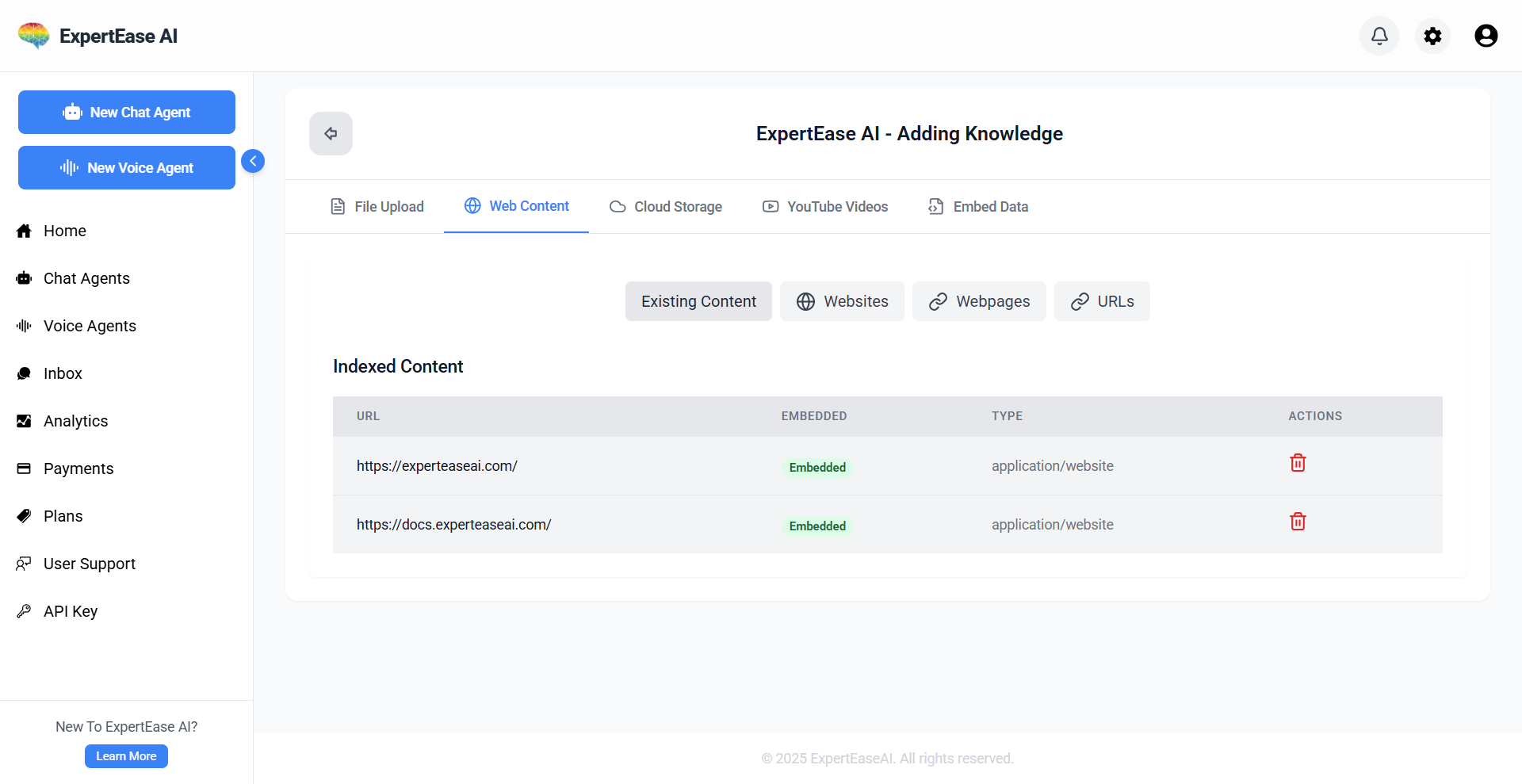
Task: Collapse the sidebar with the chevron
Action: [x=253, y=161]
